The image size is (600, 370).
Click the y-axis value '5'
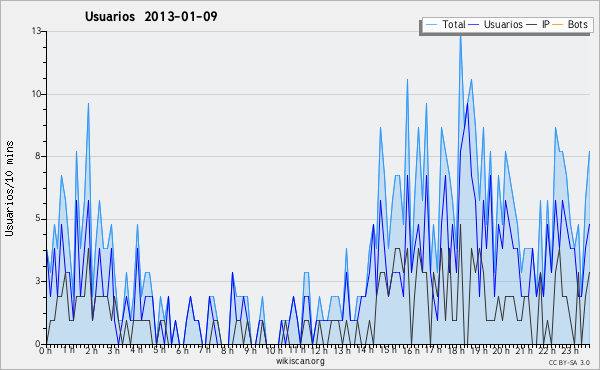tap(38, 218)
